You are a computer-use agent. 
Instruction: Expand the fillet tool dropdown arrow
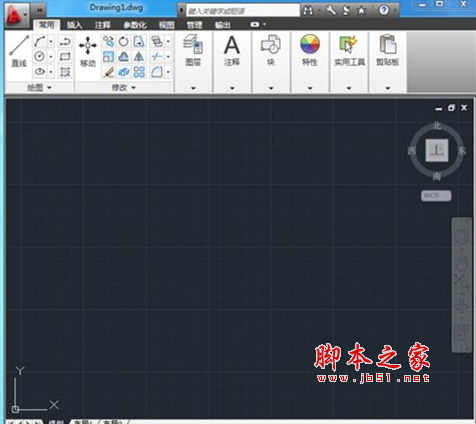168,72
